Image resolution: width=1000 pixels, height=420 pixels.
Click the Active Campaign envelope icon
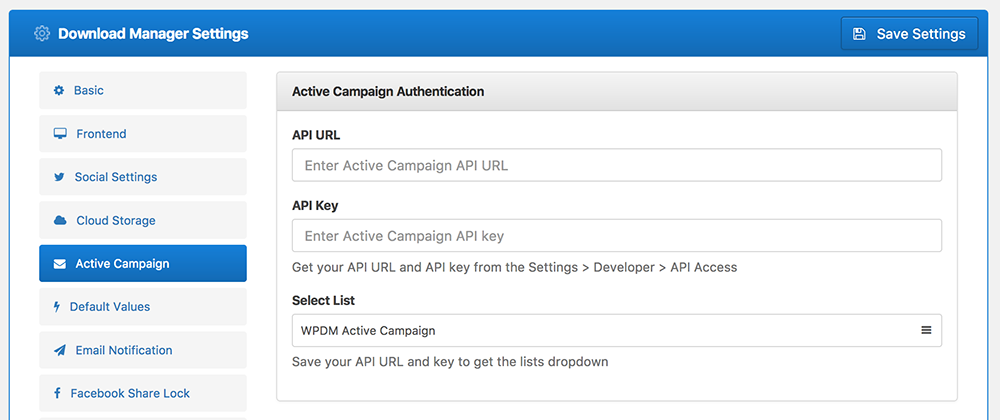[x=60, y=264]
